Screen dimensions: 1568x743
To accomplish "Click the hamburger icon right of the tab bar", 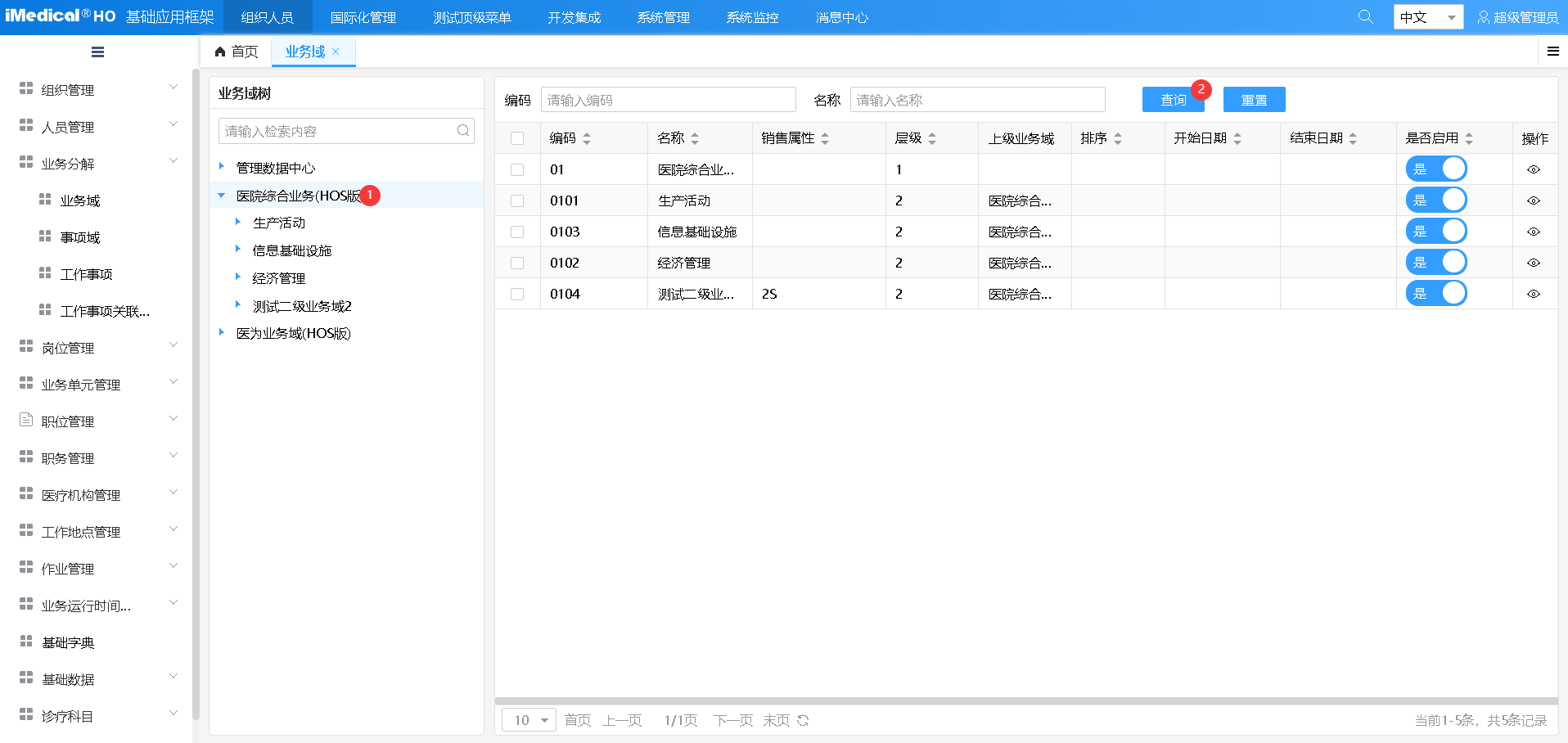I will (x=1553, y=51).
